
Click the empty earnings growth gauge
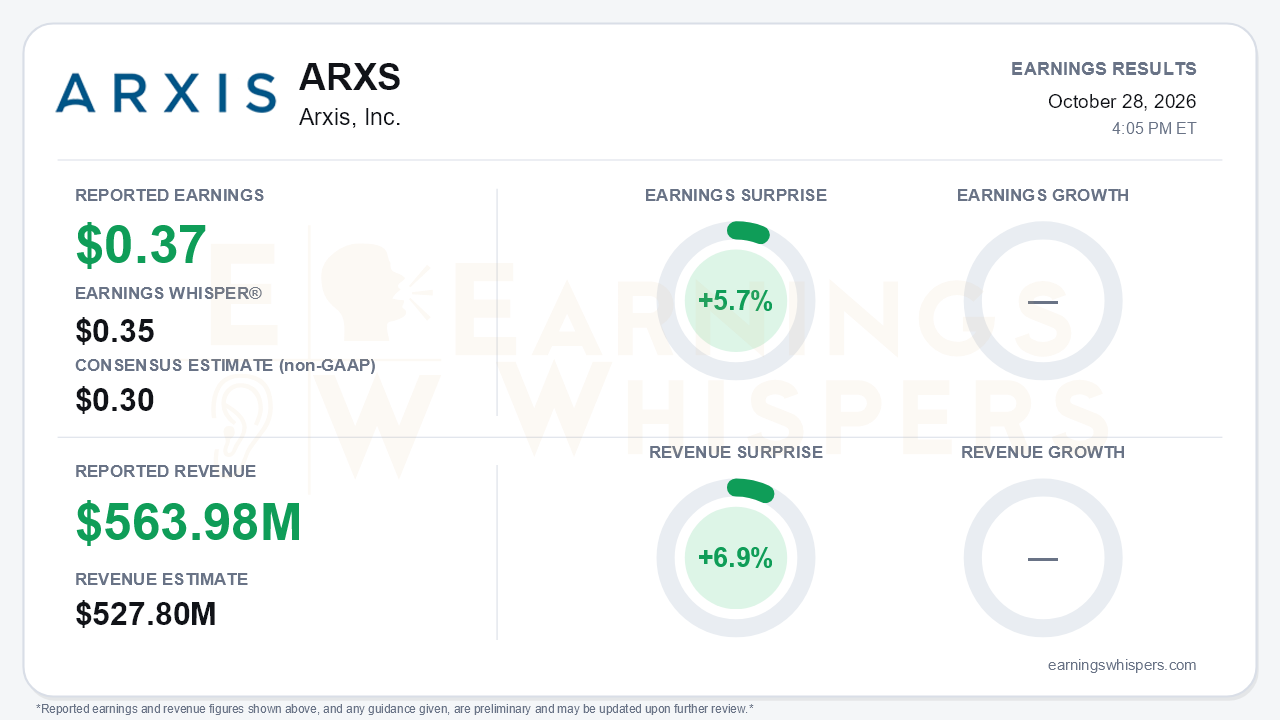pos(1043,301)
